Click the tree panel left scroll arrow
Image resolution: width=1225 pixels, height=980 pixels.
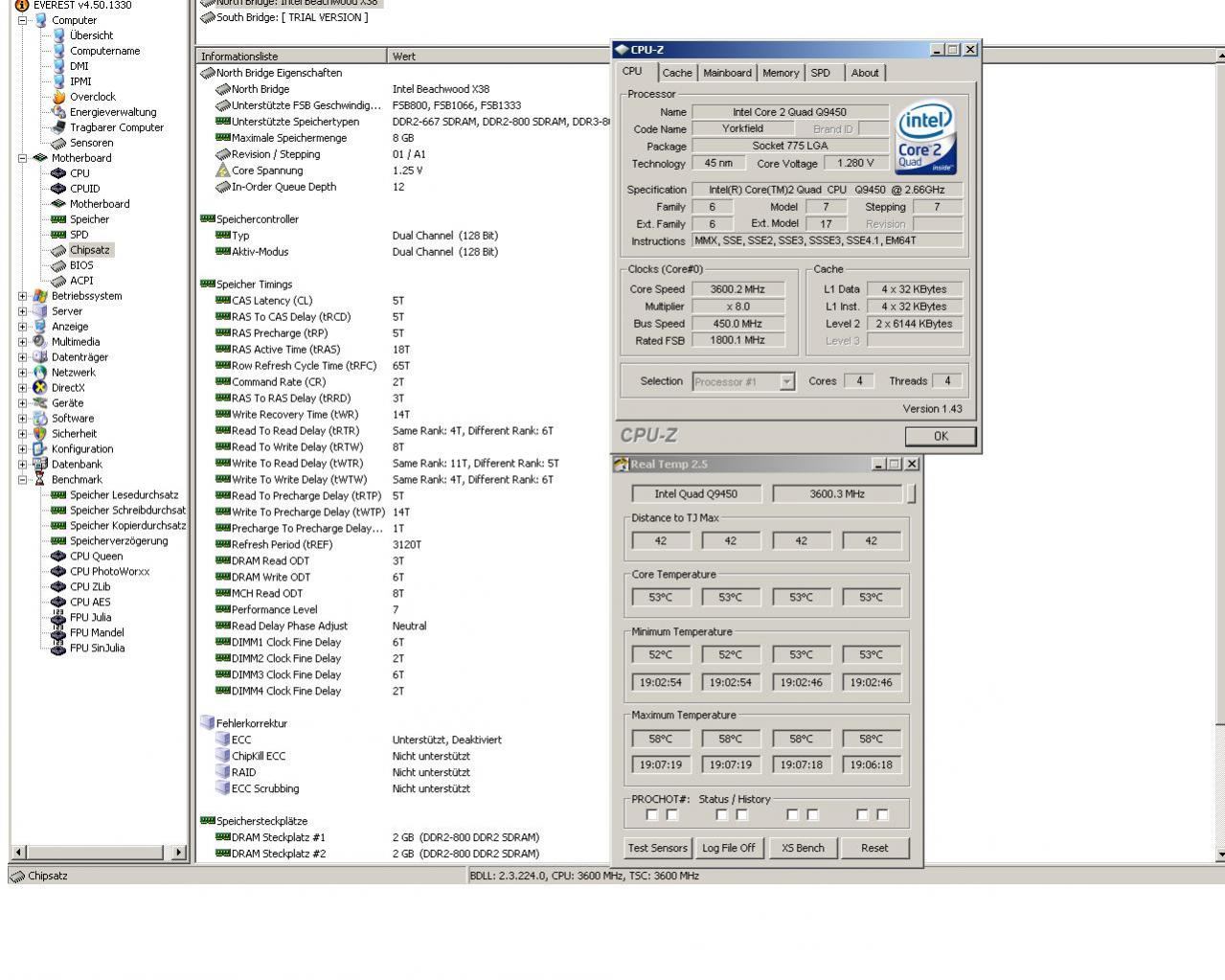coord(18,852)
